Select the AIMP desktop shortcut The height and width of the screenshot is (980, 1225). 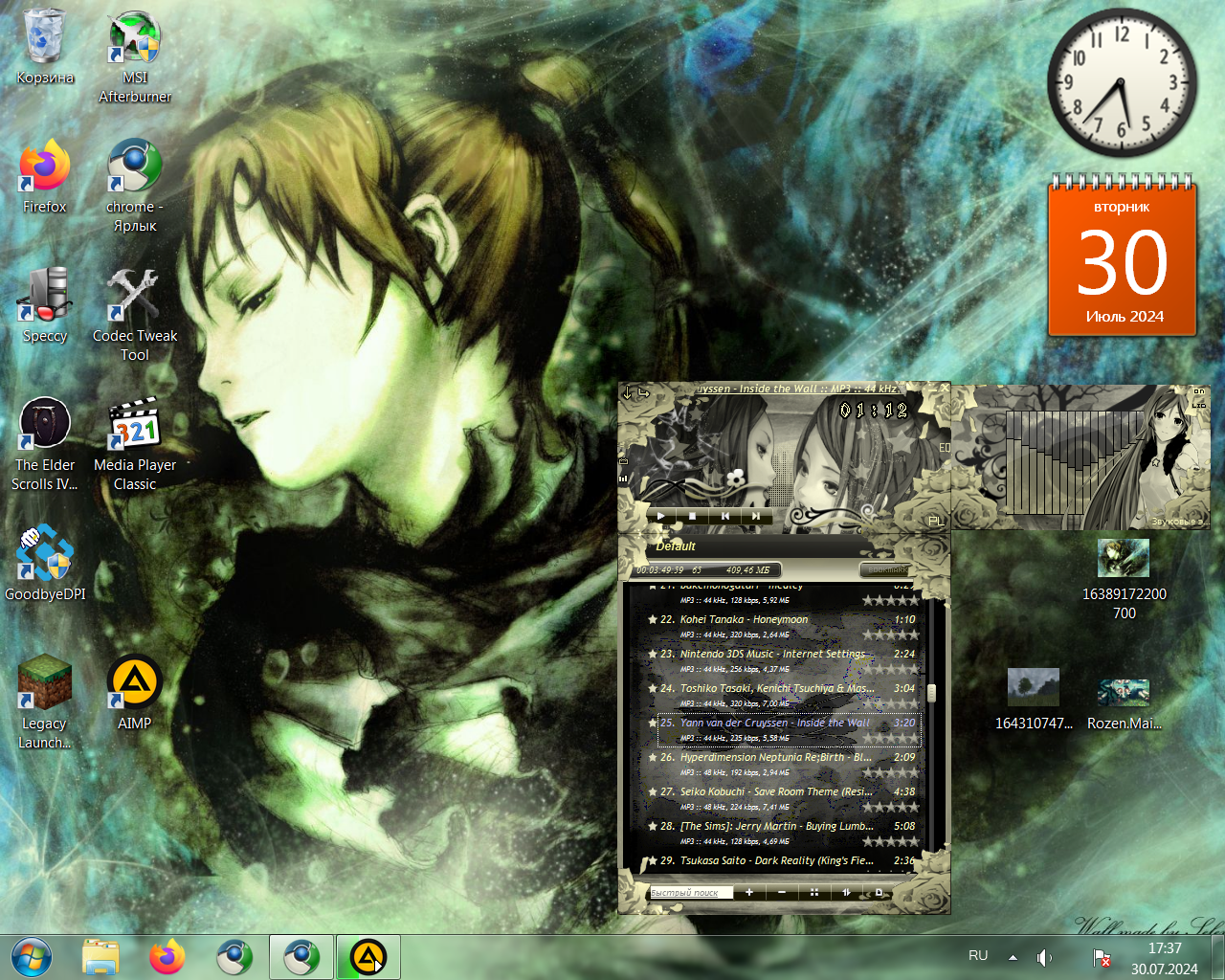(135, 693)
